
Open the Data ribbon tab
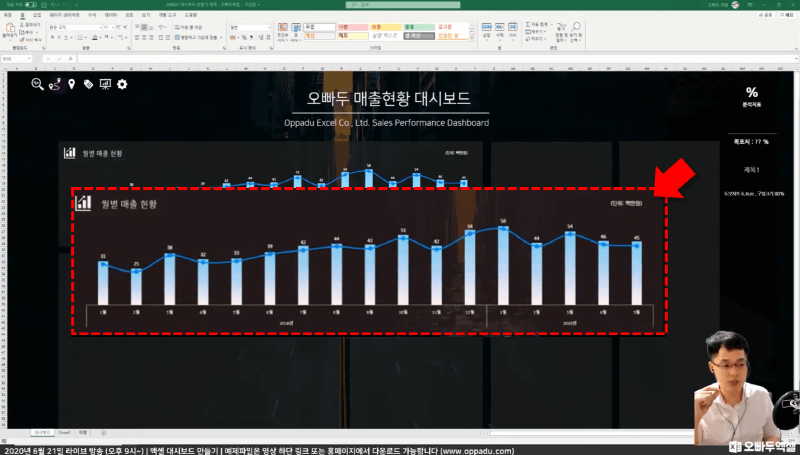[x=110, y=15]
